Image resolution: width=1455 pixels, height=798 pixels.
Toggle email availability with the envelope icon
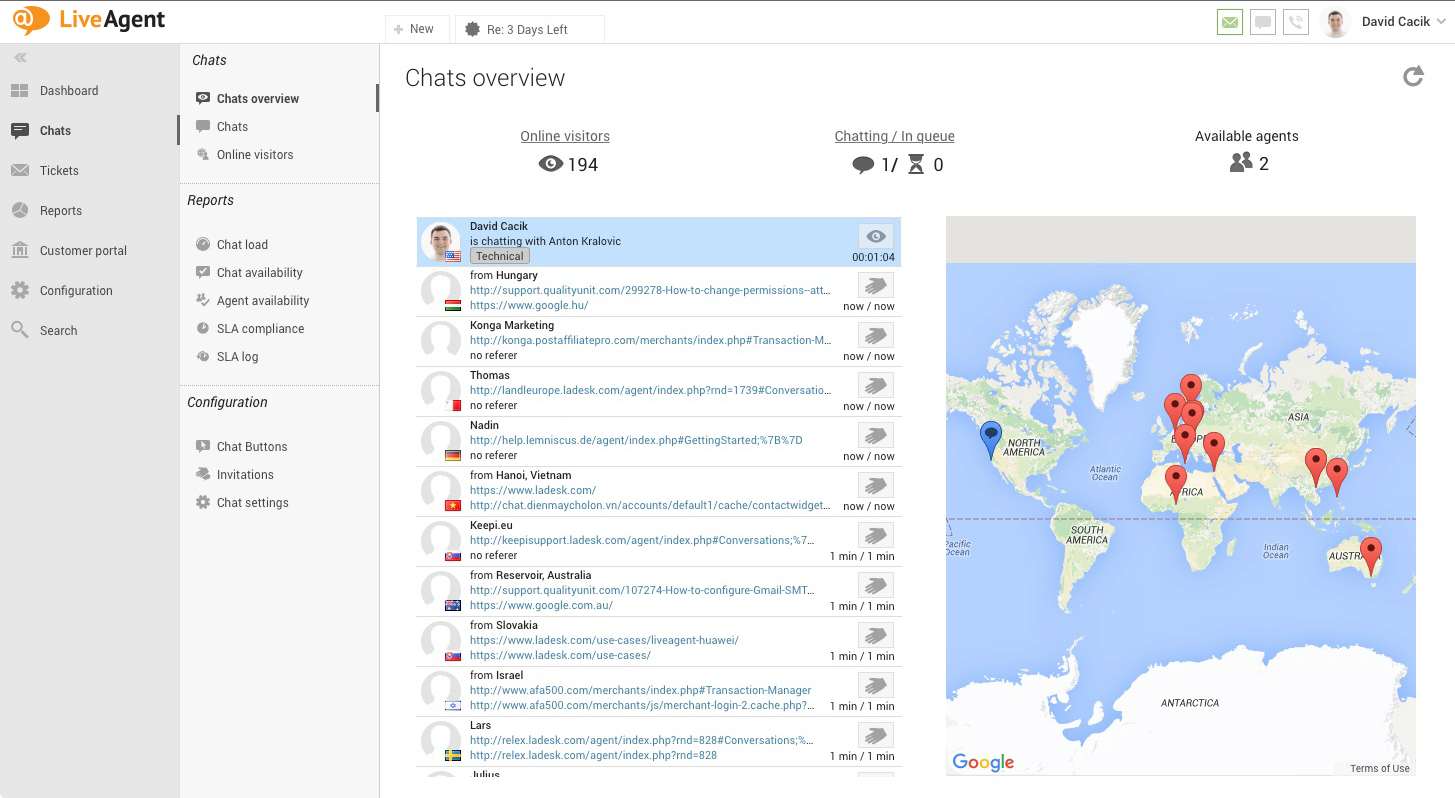point(1229,21)
